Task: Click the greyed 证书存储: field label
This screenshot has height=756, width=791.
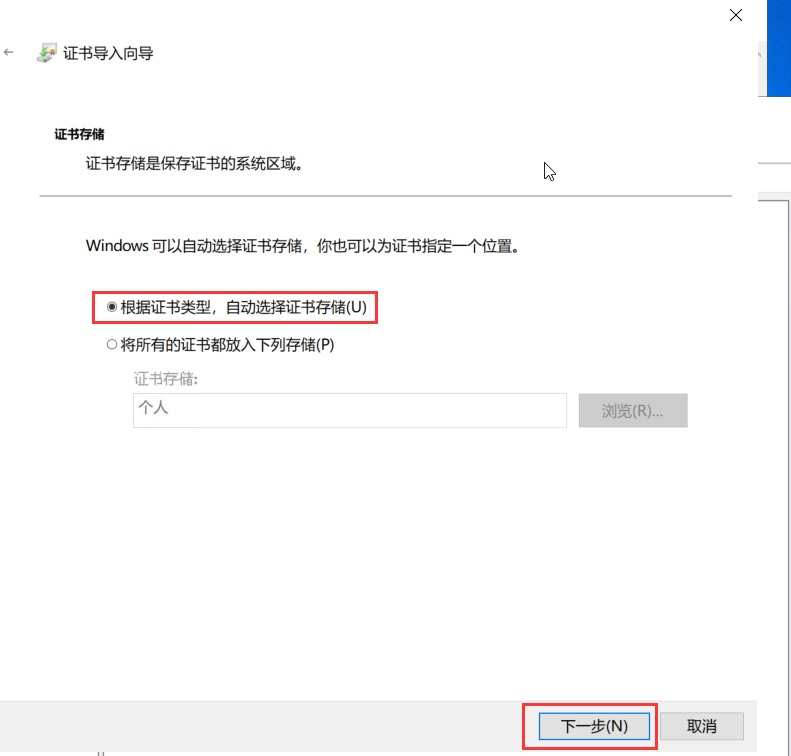Action: 165,379
